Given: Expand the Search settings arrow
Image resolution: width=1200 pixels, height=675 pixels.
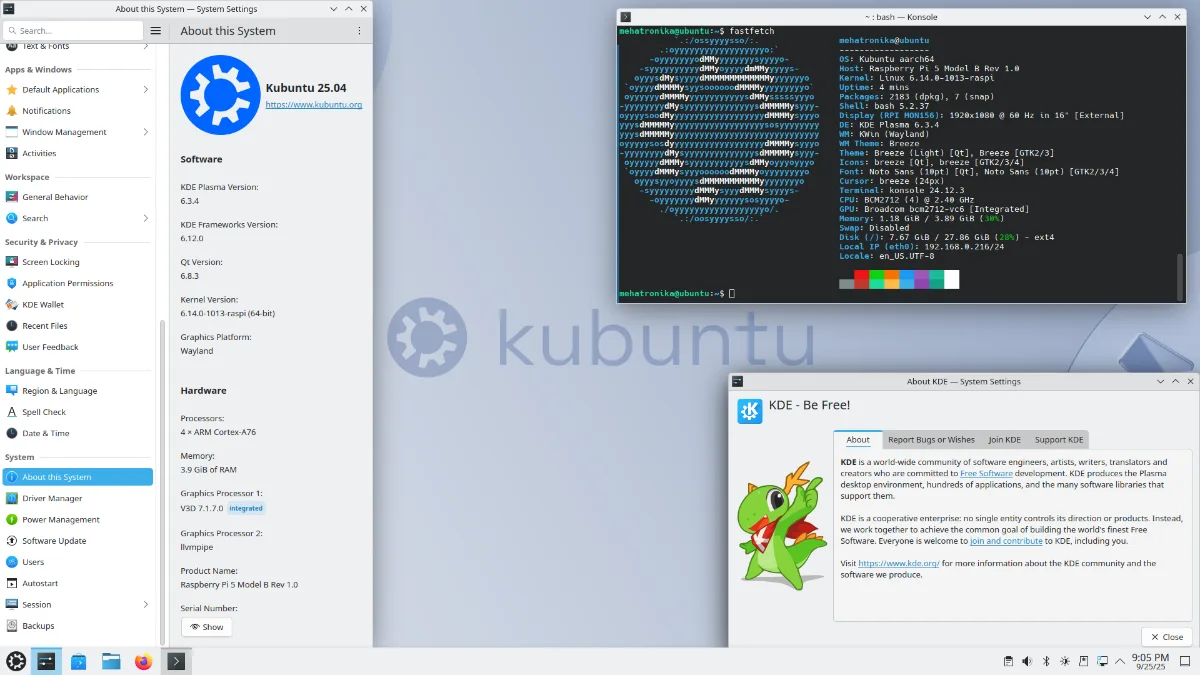Looking at the screenshot, I should [146, 218].
